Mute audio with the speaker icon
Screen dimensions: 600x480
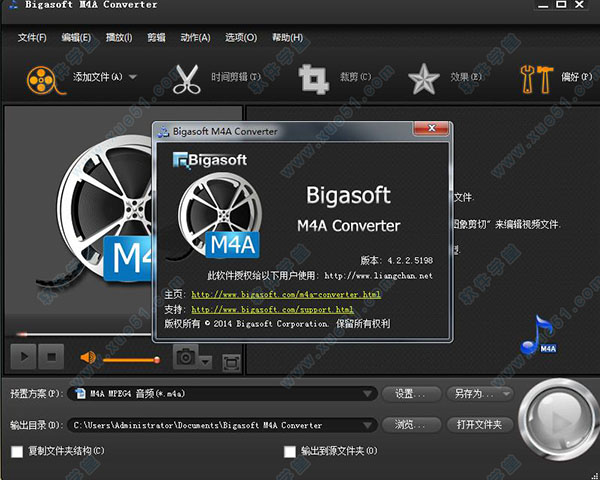point(88,358)
